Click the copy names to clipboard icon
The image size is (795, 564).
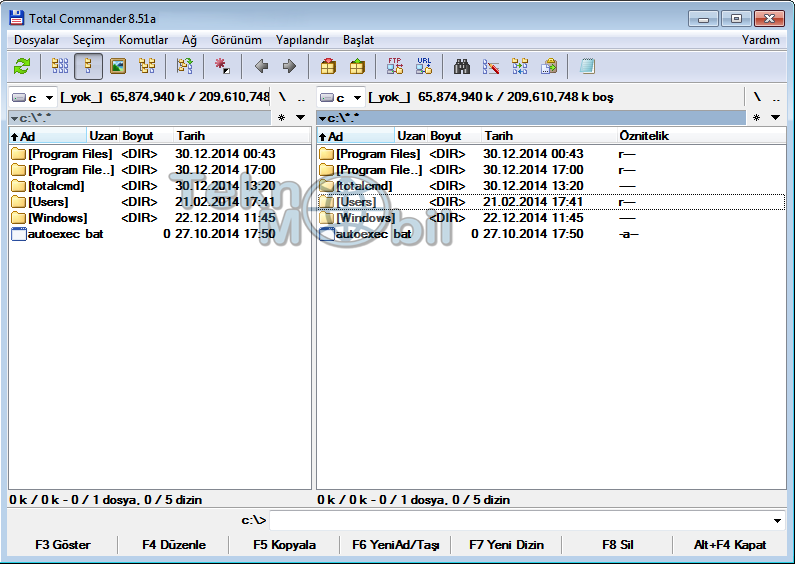(549, 66)
